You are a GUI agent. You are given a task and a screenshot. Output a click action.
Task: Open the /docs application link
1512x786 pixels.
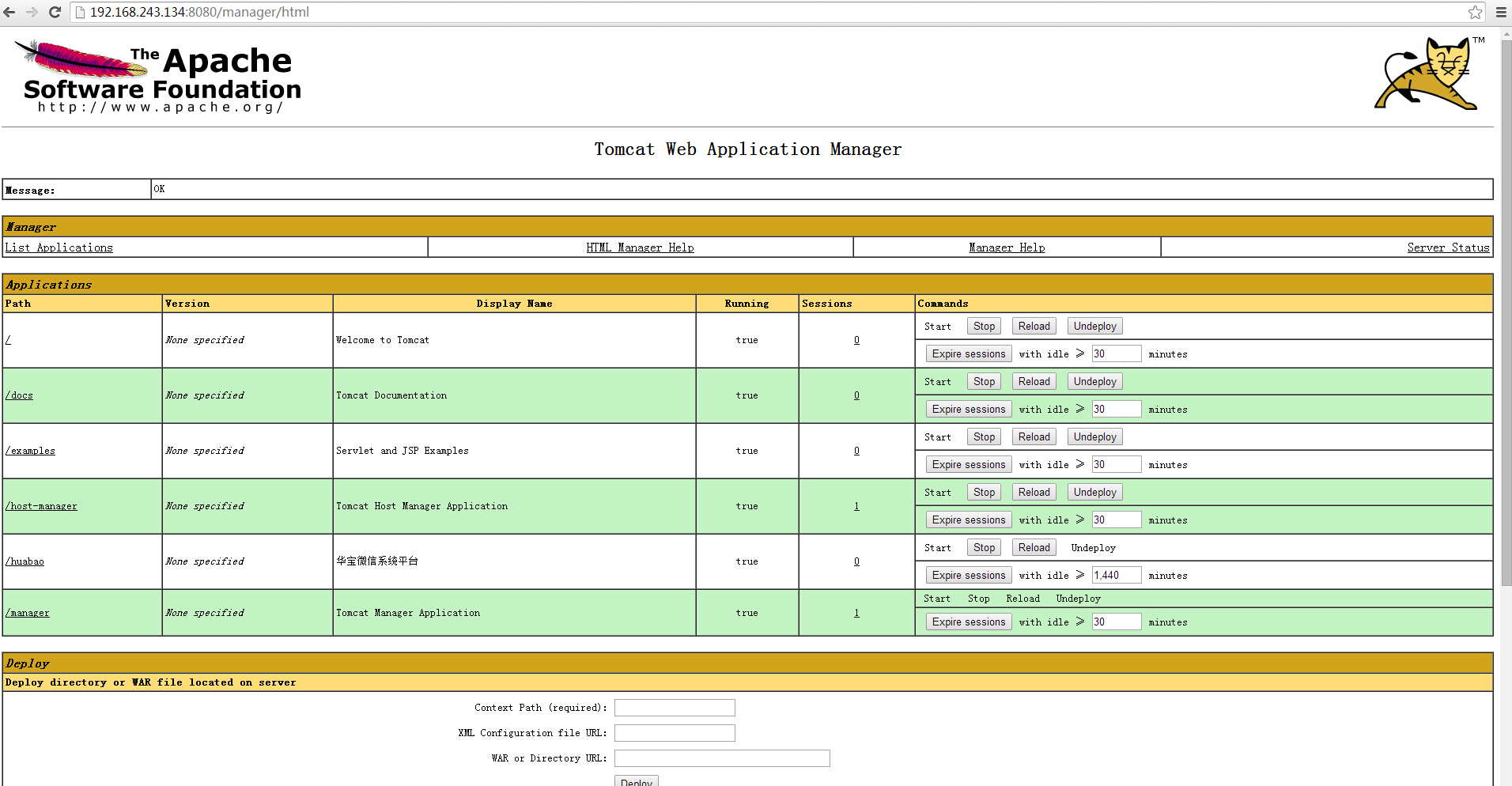[20, 395]
